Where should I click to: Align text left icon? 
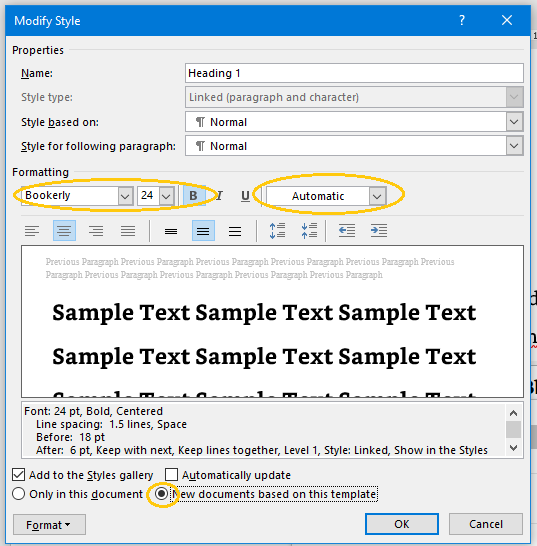click(32, 231)
